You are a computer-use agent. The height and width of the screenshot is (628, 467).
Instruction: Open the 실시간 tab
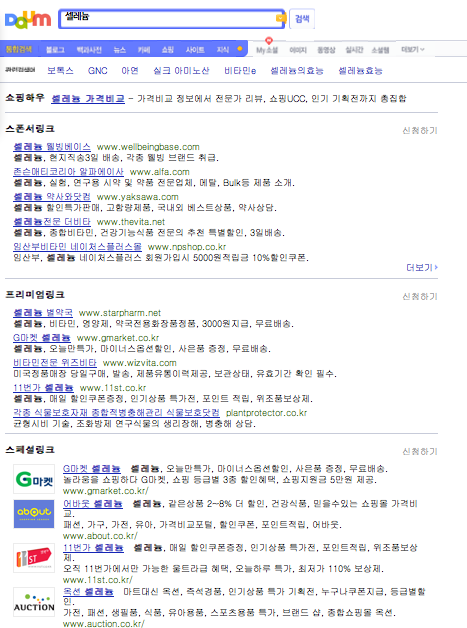[x=354, y=50]
